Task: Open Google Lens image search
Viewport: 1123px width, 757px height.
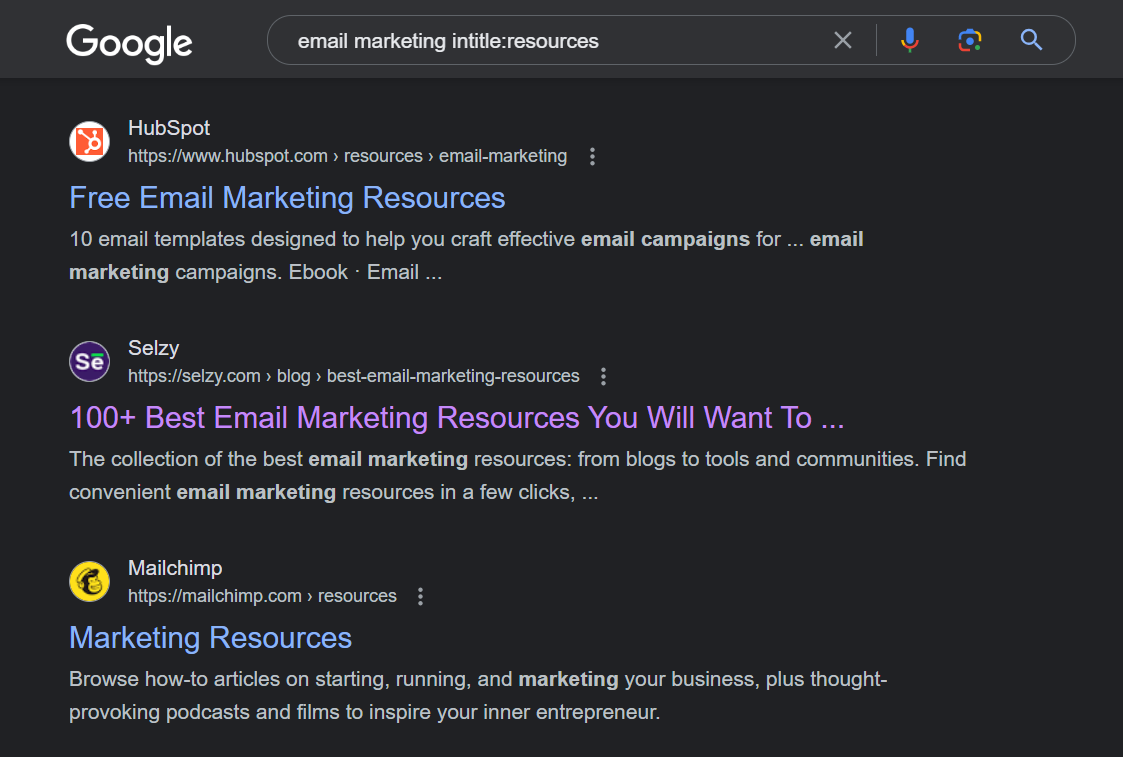Action: click(x=969, y=40)
